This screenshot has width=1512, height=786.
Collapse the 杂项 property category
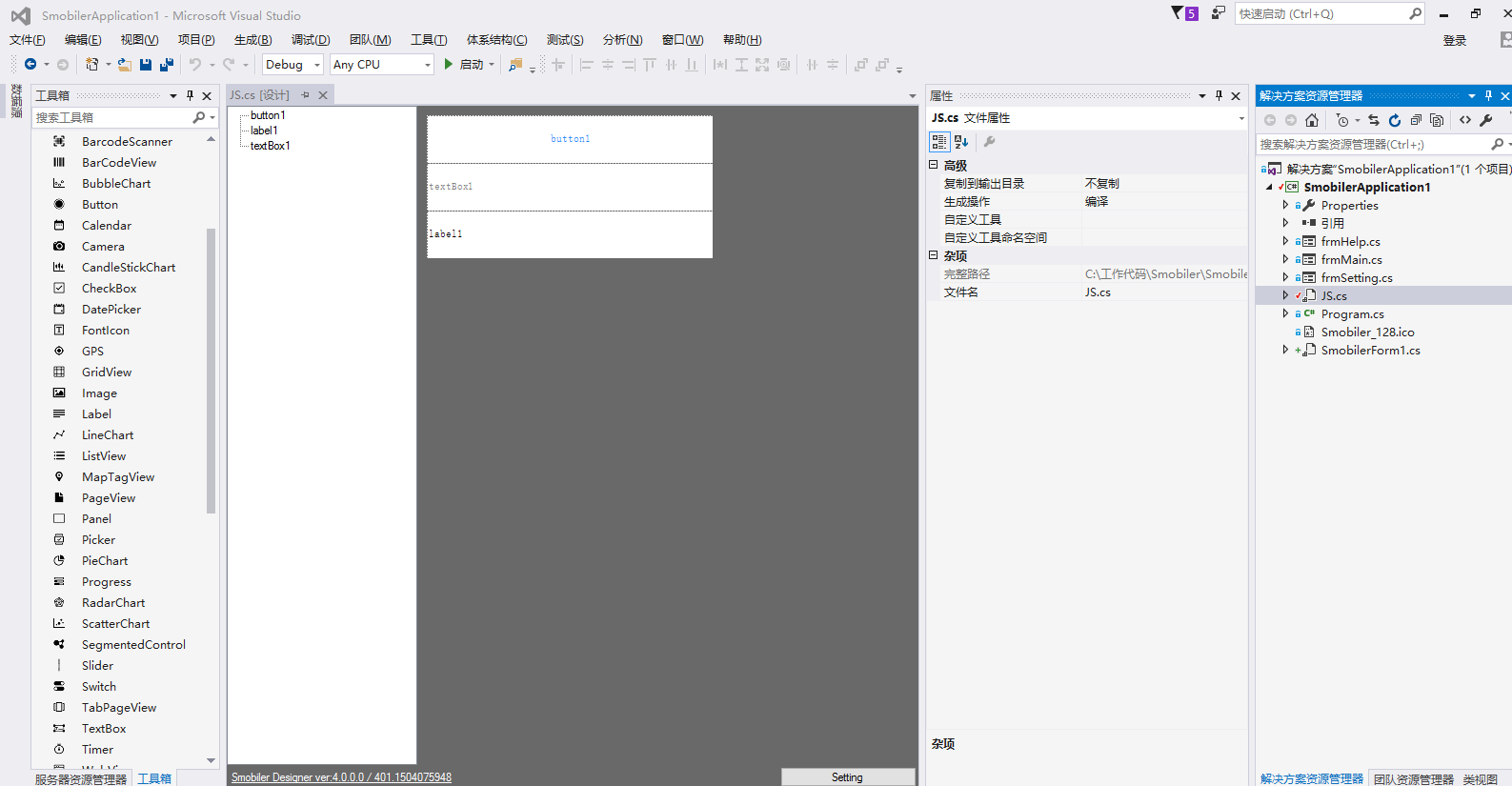coord(934,255)
